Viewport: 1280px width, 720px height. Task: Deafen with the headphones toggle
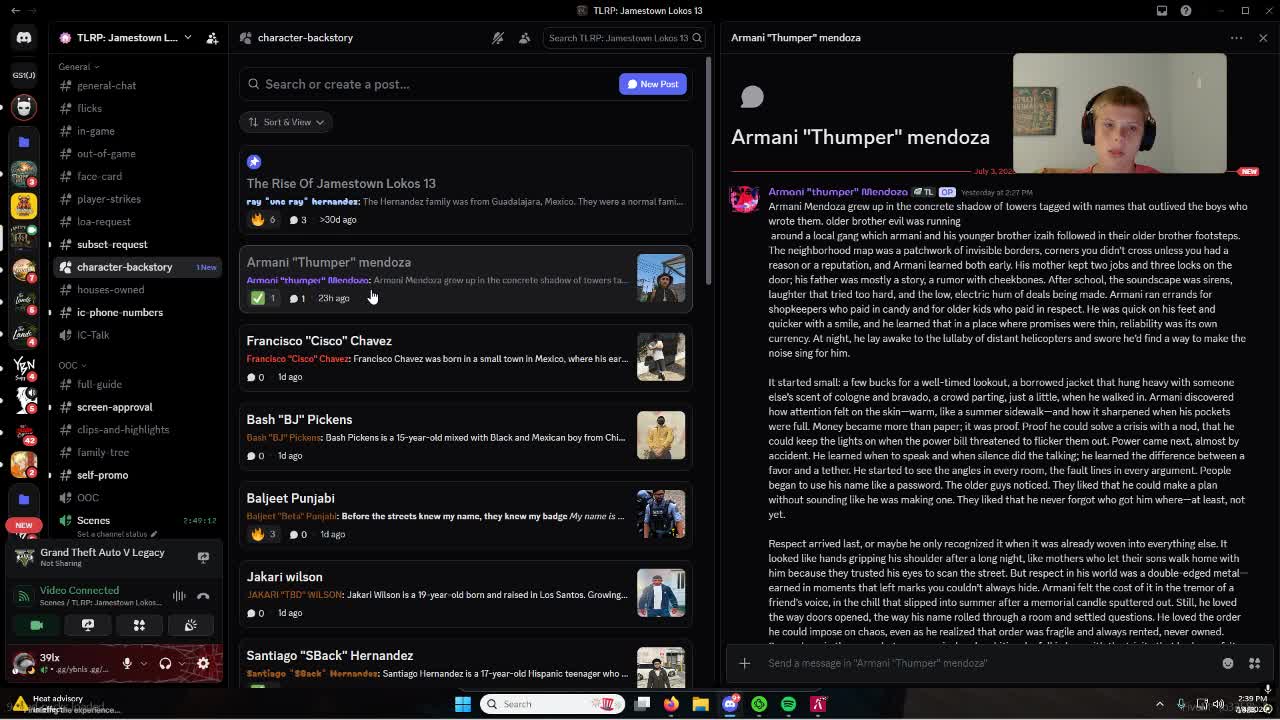(165, 663)
